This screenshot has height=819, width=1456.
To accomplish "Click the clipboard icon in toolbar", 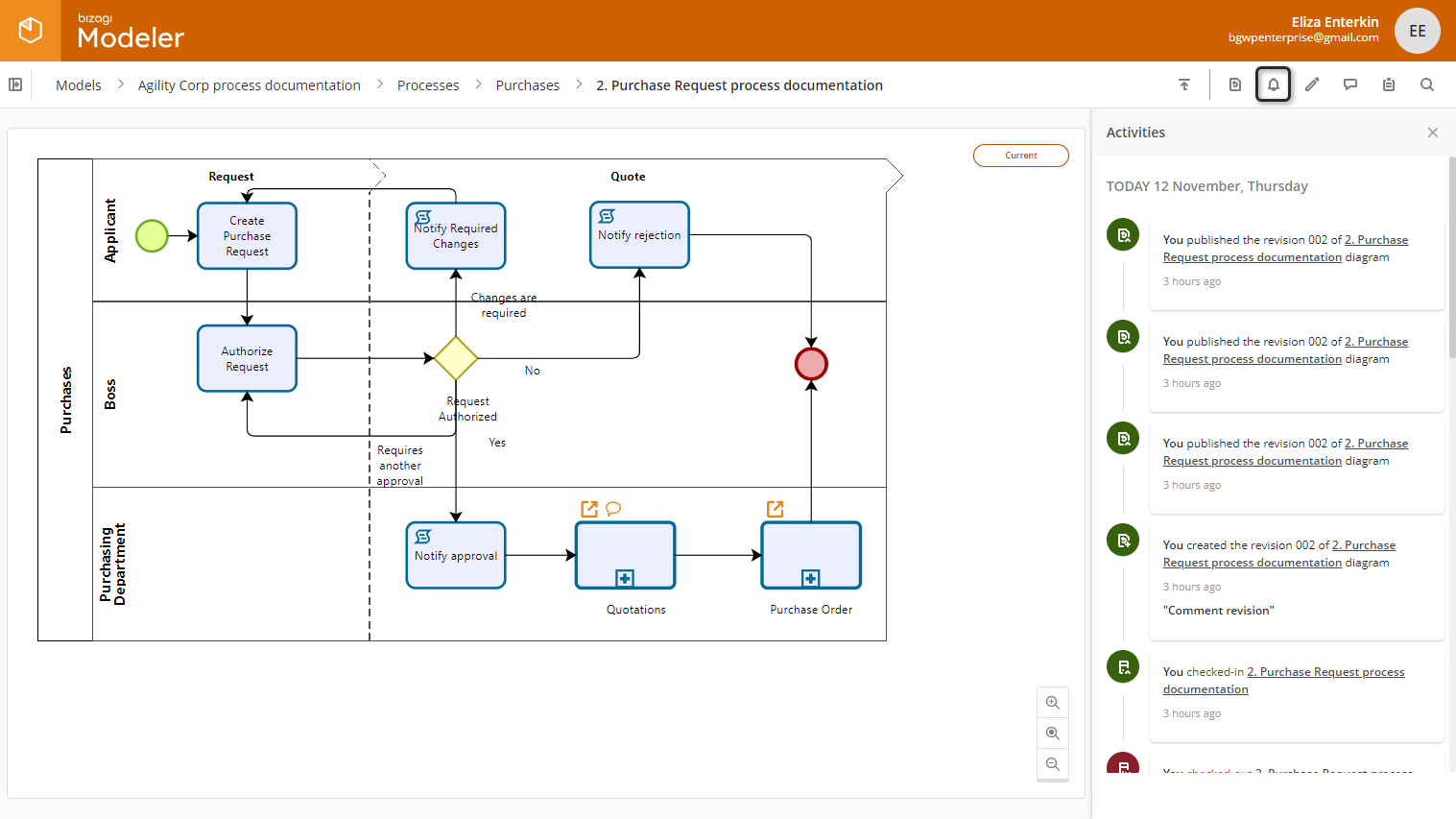I will coord(1389,84).
